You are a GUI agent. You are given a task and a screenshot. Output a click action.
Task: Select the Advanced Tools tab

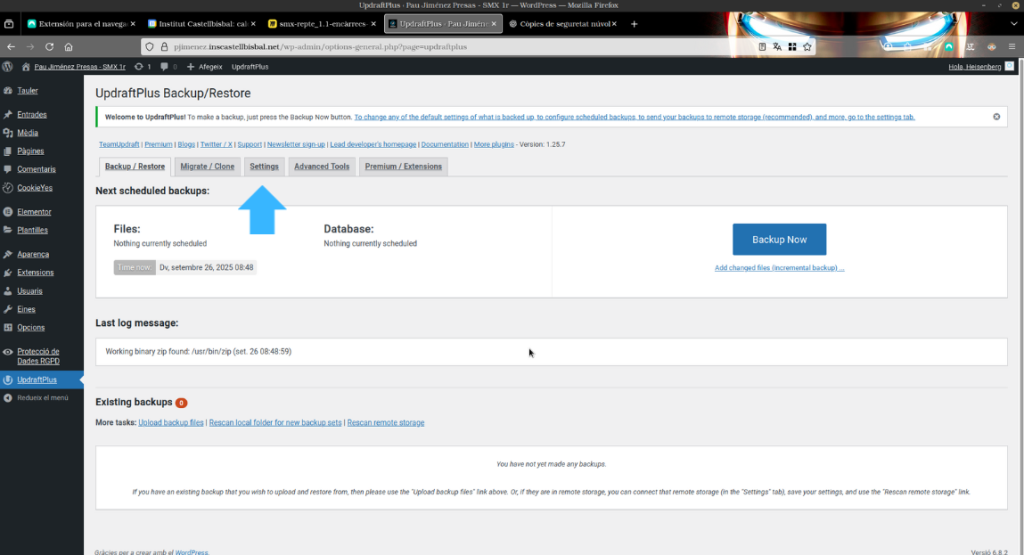(321, 167)
